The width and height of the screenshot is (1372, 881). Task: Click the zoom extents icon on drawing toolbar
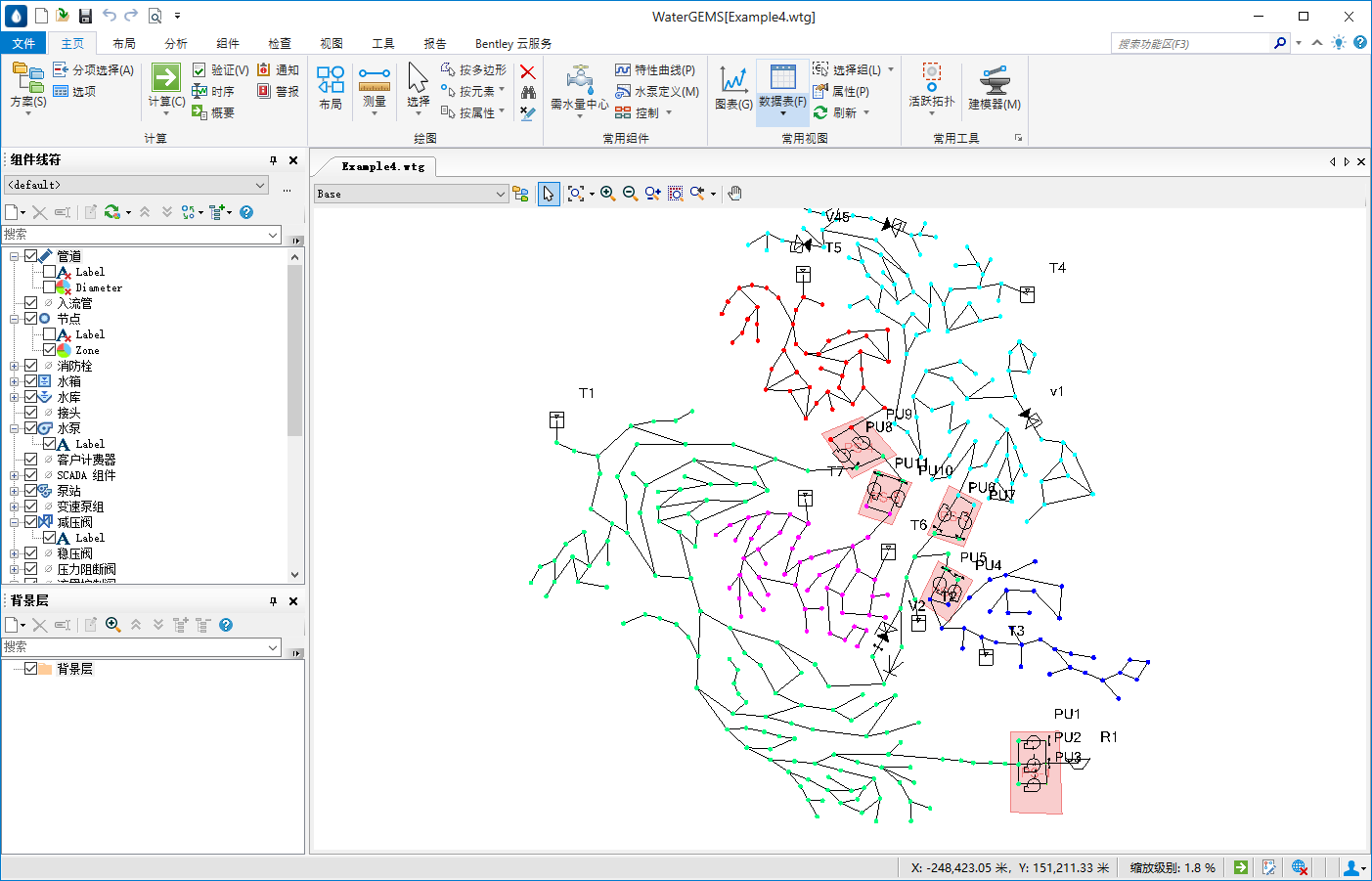click(x=576, y=194)
